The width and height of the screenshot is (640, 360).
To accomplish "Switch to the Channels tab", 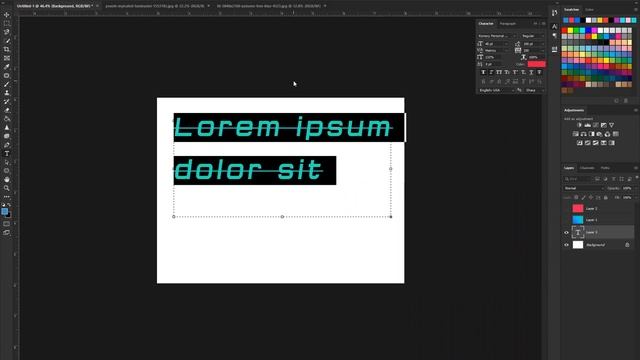I will click(x=587, y=168).
